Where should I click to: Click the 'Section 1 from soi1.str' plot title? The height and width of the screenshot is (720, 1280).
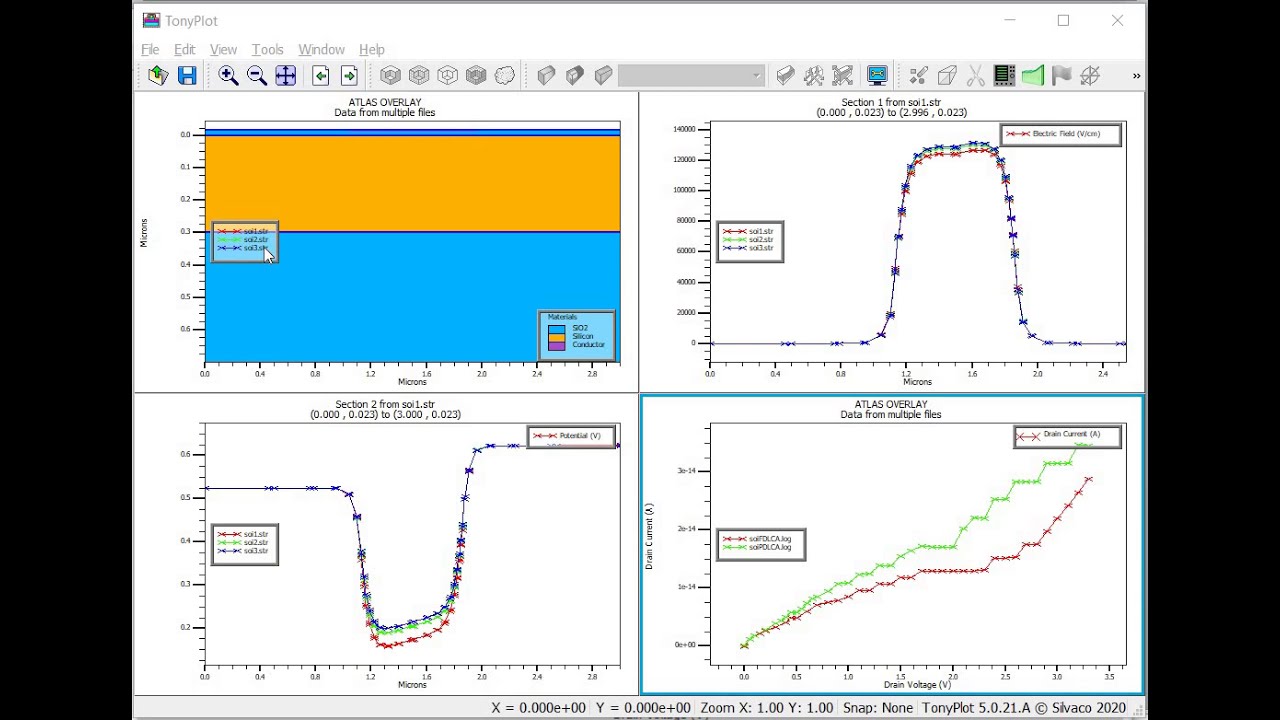point(891,103)
